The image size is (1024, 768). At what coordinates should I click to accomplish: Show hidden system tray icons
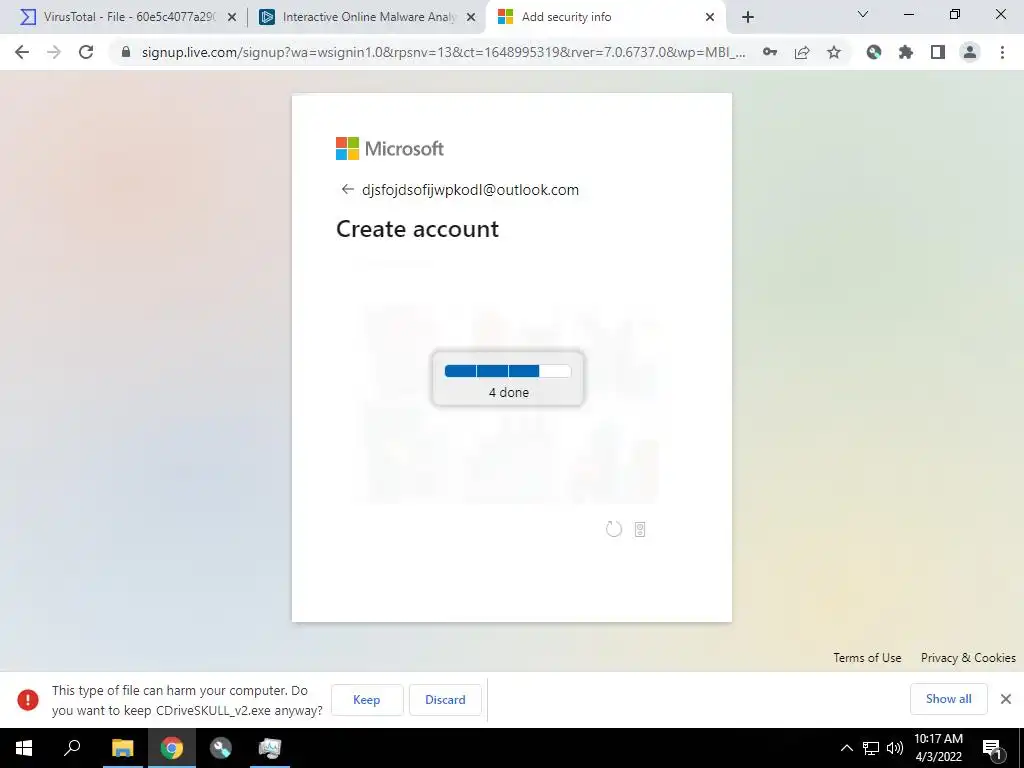coord(846,748)
